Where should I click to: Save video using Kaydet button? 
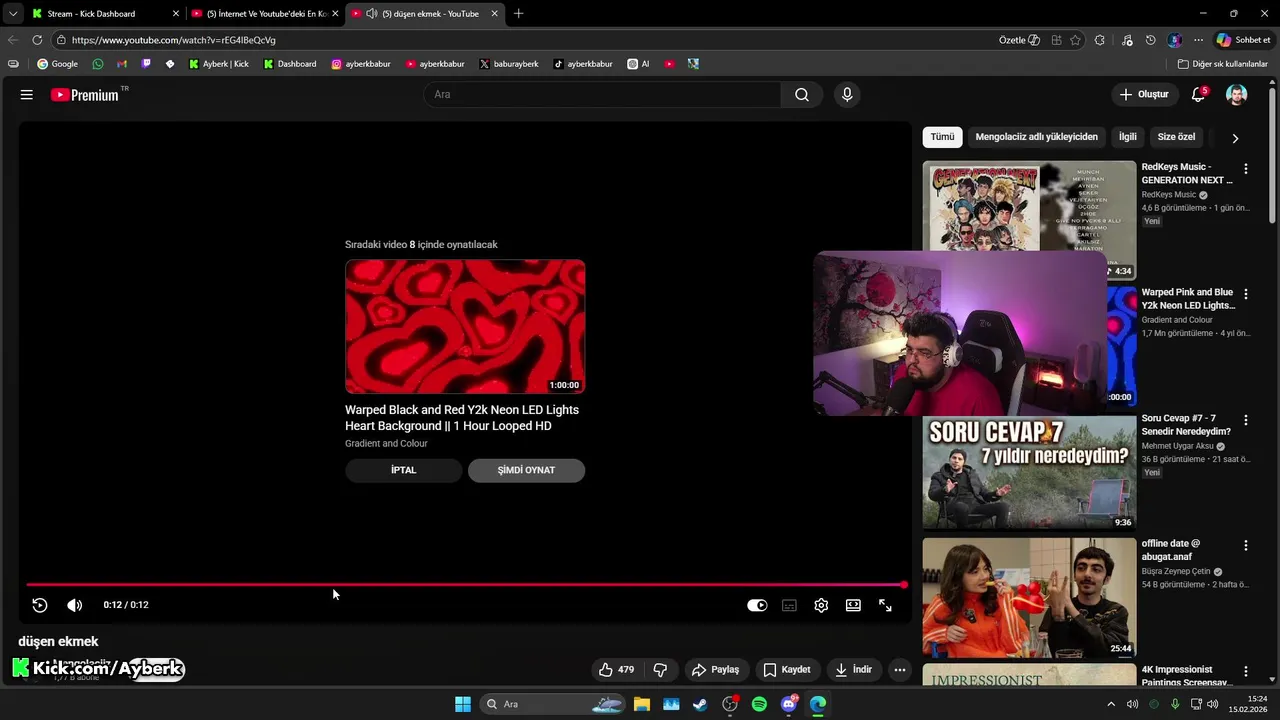click(786, 670)
